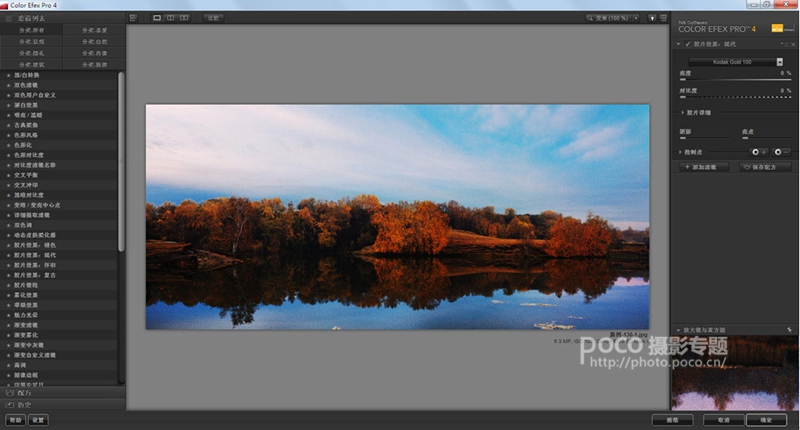Screen dimensions: 800x430
Task: Expand the 控制点 section
Action: pyautogui.click(x=681, y=152)
